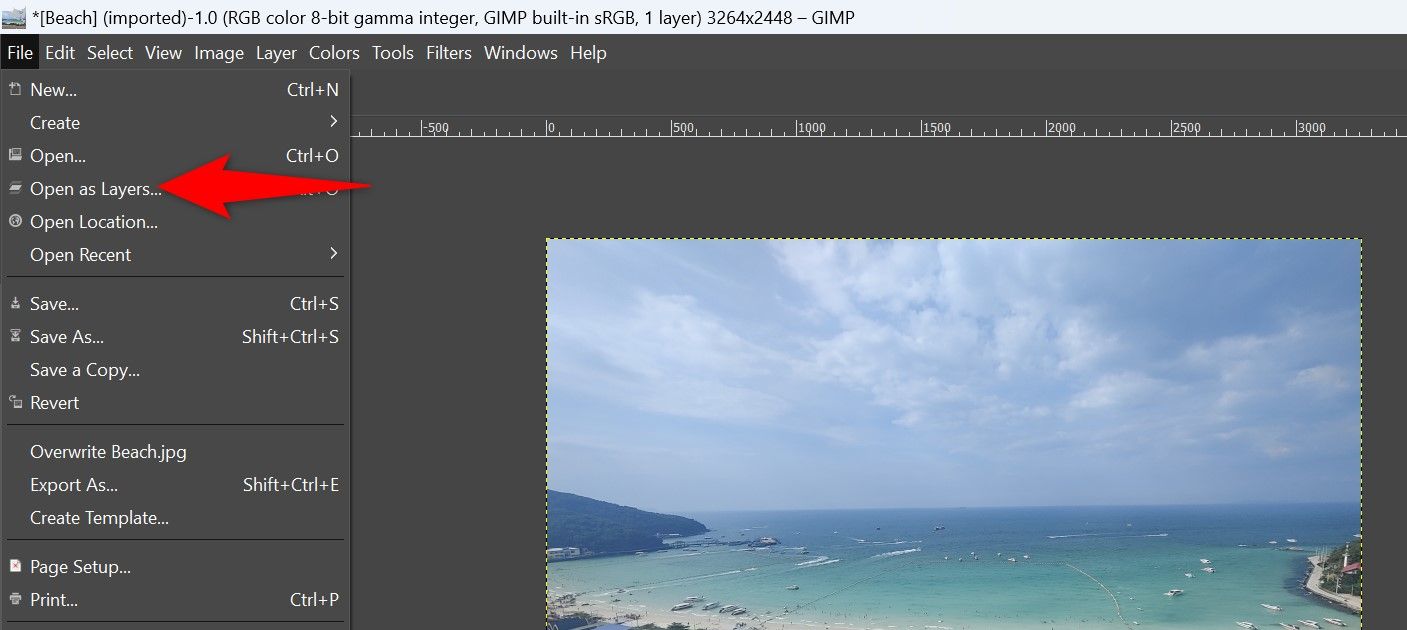Click the GIMP Wilber icon in the titlebar
Viewport: 1407px width, 630px height.
(14, 16)
